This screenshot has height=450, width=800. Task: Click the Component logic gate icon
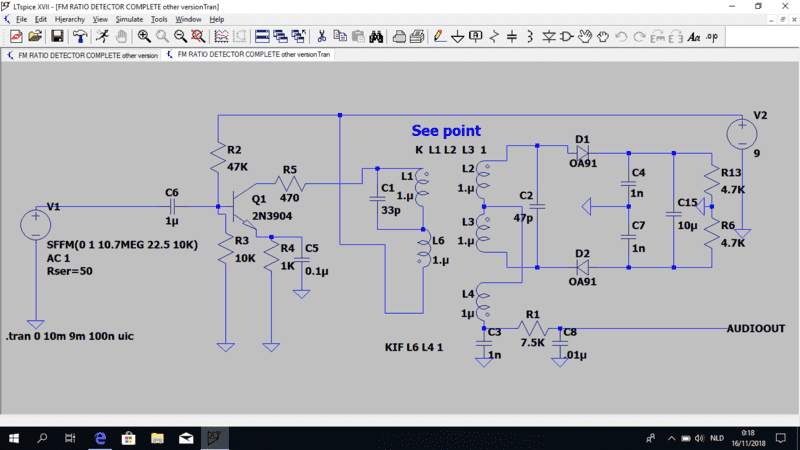click(x=568, y=37)
